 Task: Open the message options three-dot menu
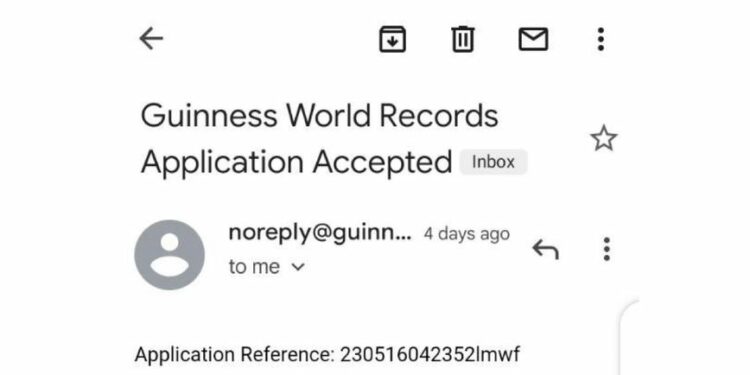click(606, 249)
